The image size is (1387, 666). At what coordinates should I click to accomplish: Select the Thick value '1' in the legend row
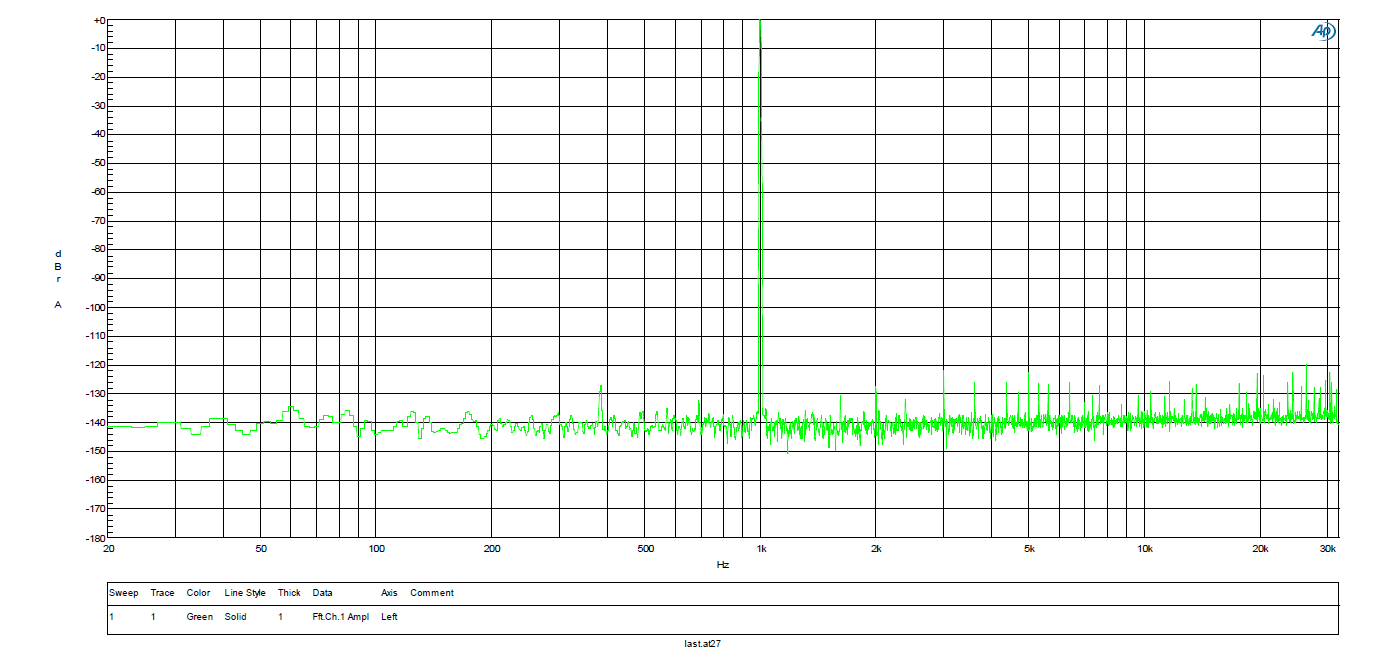(x=281, y=617)
